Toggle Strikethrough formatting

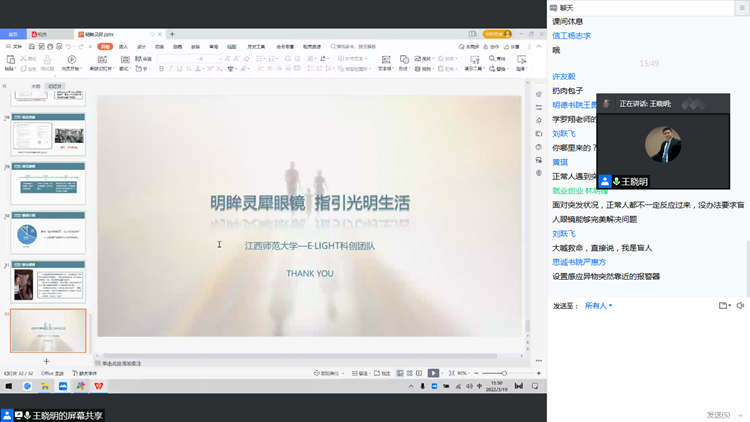point(189,69)
